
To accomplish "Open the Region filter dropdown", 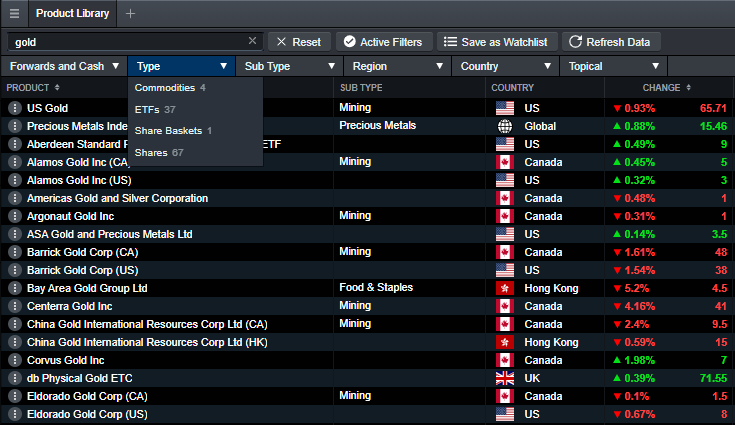I will pyautogui.click(x=398, y=66).
